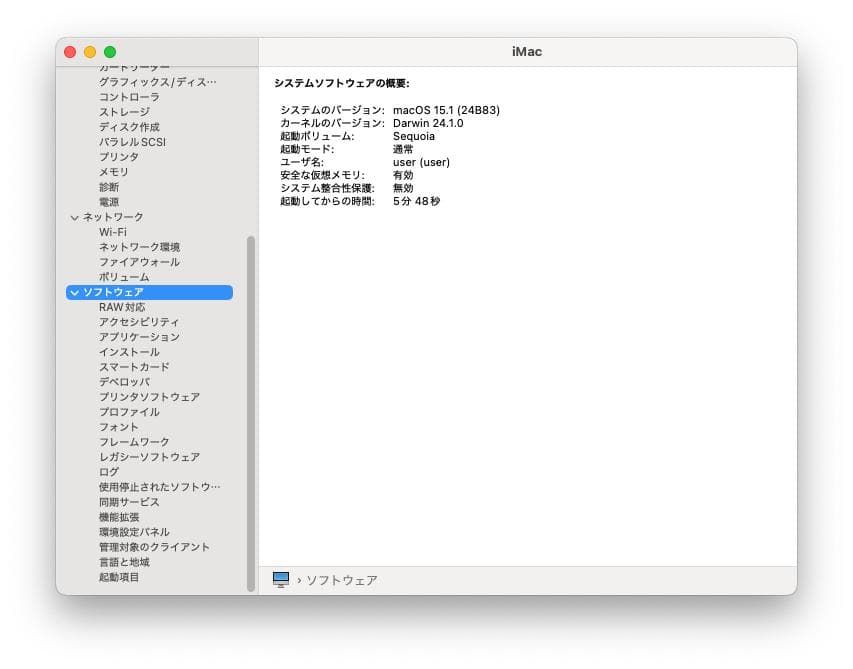Select 管理対象のクライアント in sidebar

154,547
